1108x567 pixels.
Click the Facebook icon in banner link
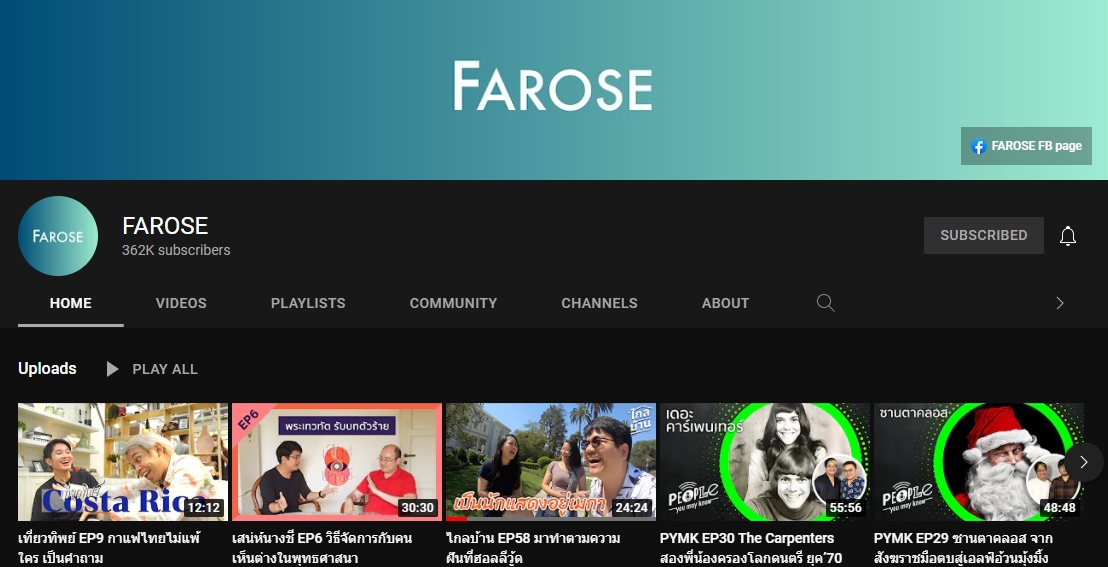[978, 146]
